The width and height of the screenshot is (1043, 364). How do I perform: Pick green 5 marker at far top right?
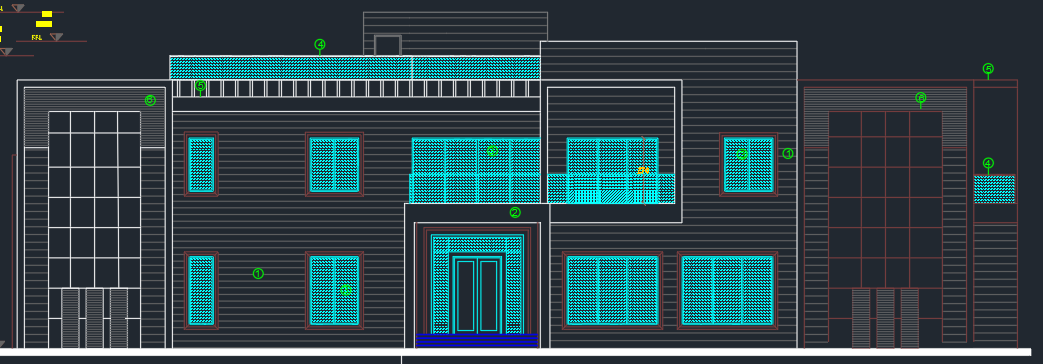point(988,69)
